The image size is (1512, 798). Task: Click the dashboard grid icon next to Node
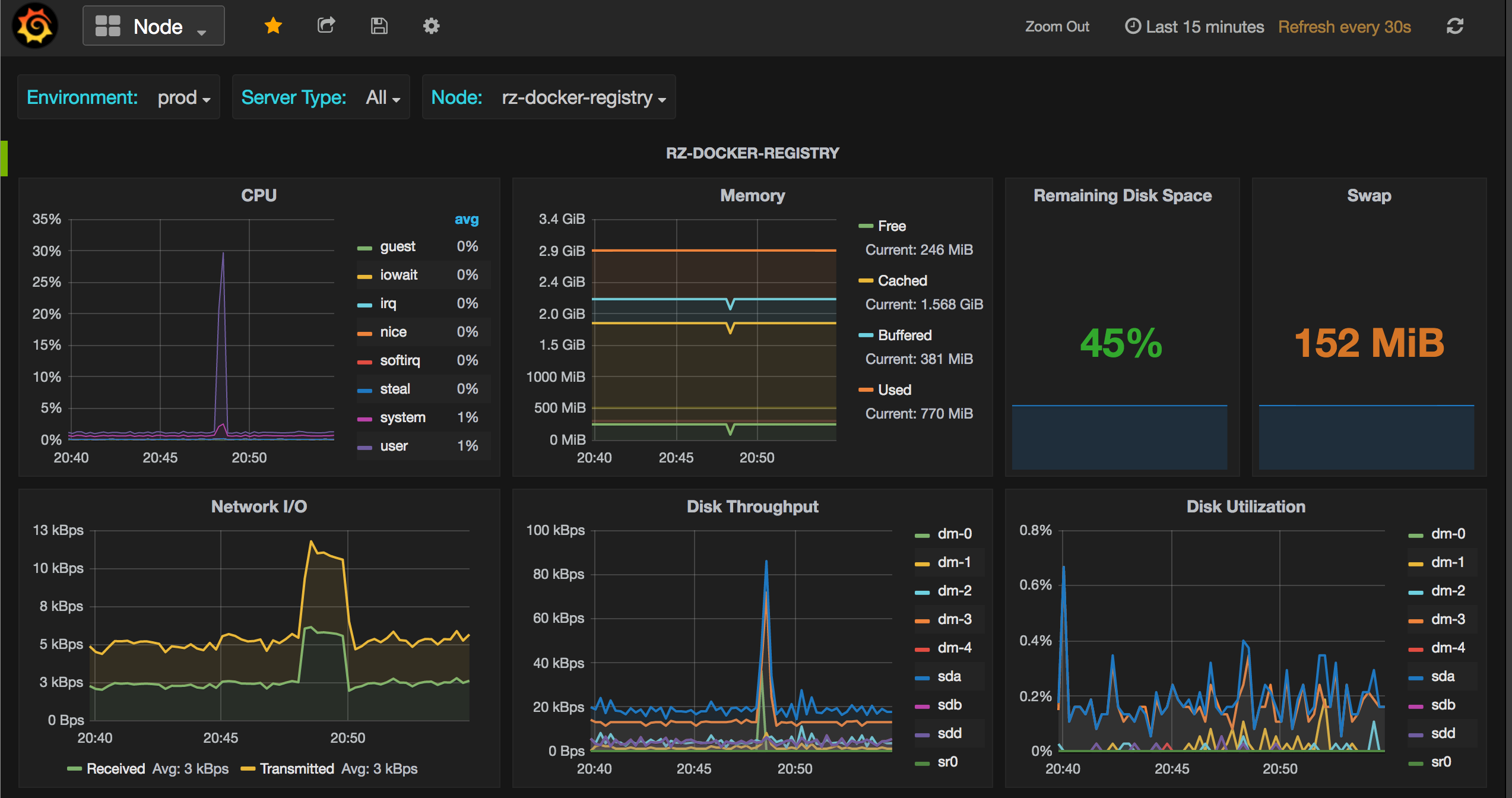(x=107, y=26)
